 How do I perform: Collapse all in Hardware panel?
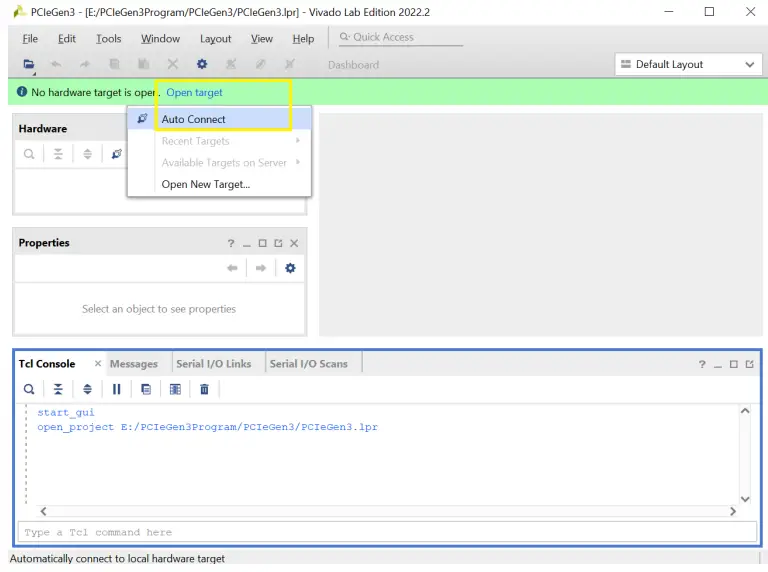pyautogui.click(x=58, y=154)
